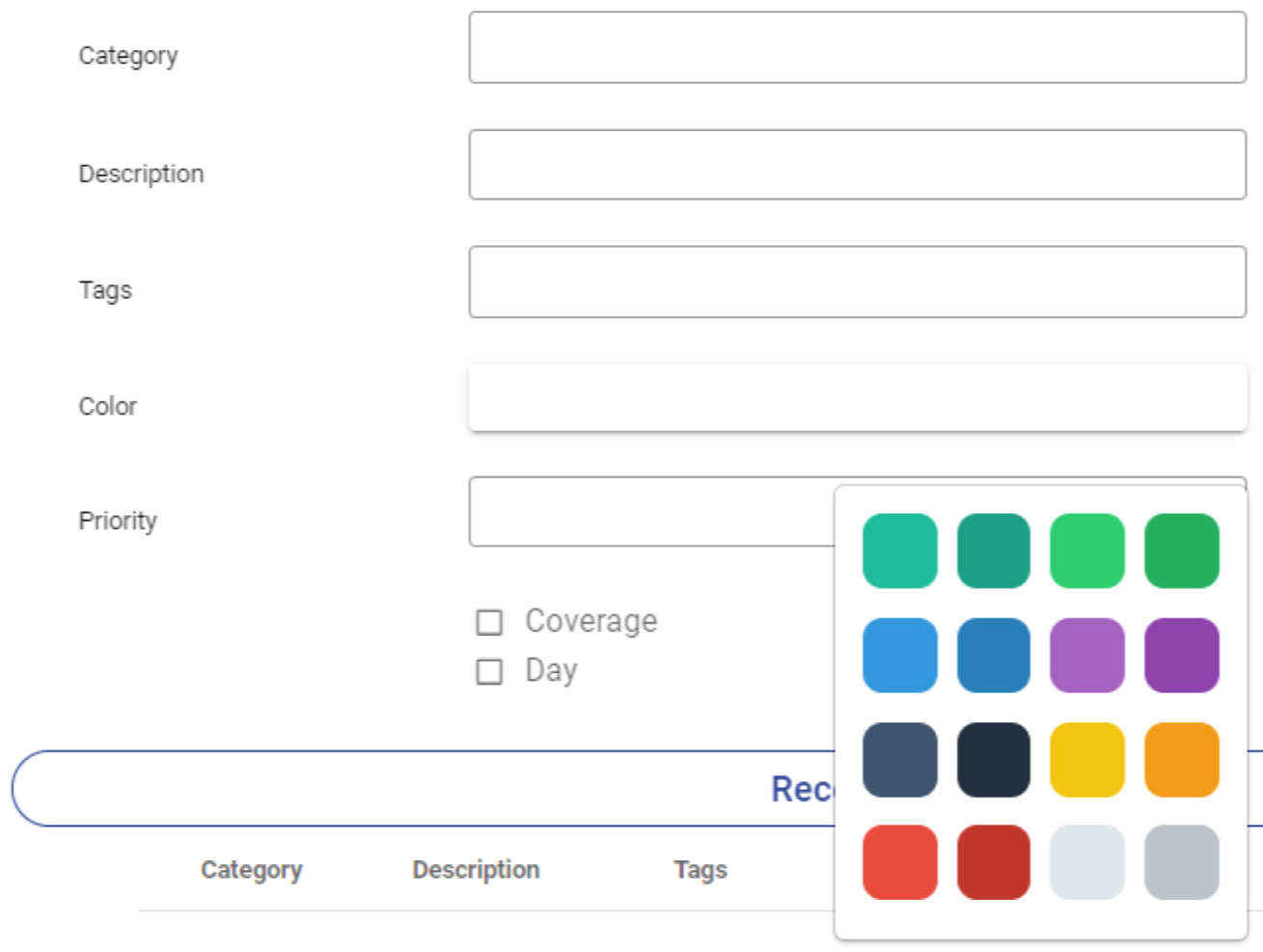Sort by the Category column header

tap(251, 870)
